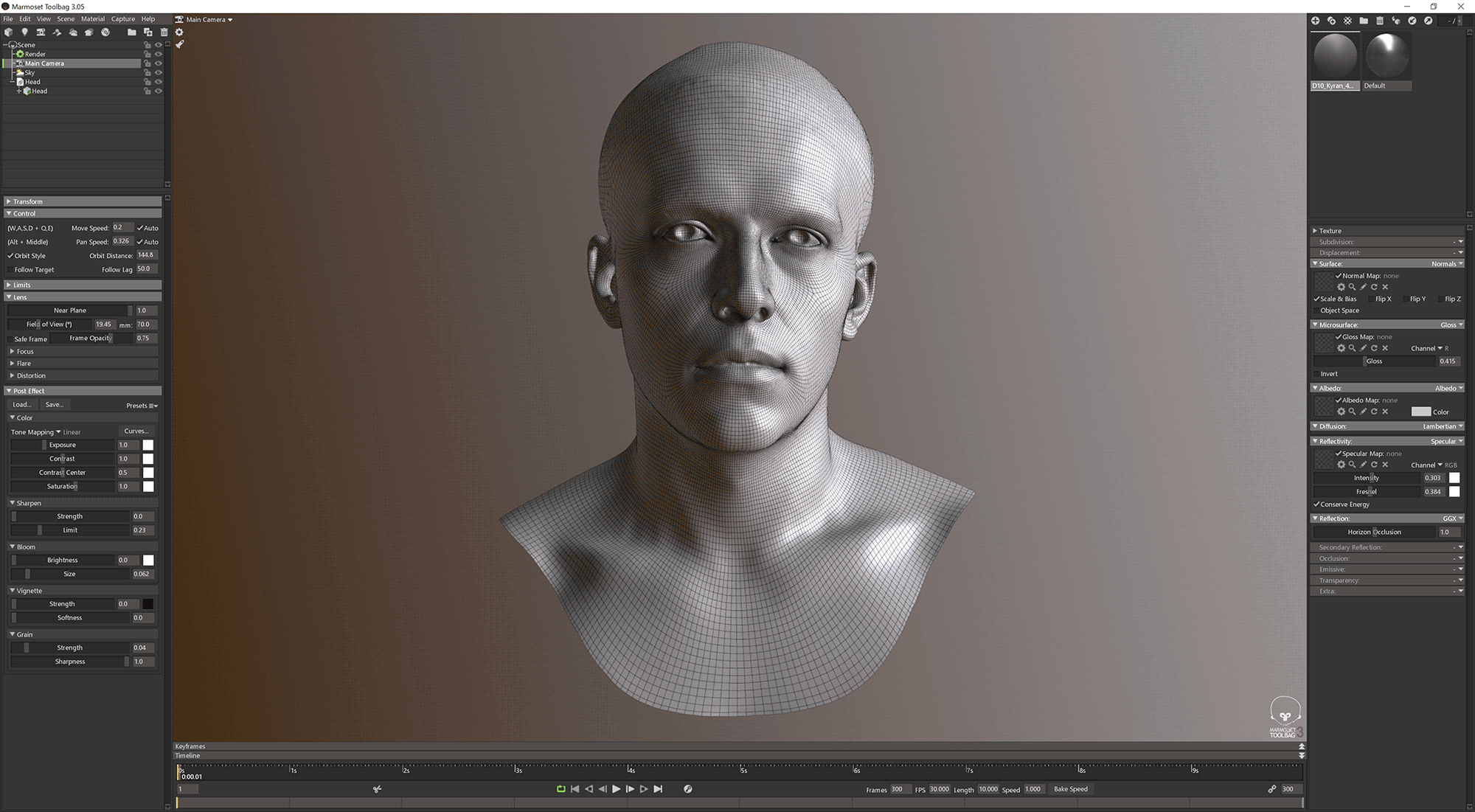The image size is (1475, 812).
Task: Duplicate the selected material
Action: [1331, 21]
